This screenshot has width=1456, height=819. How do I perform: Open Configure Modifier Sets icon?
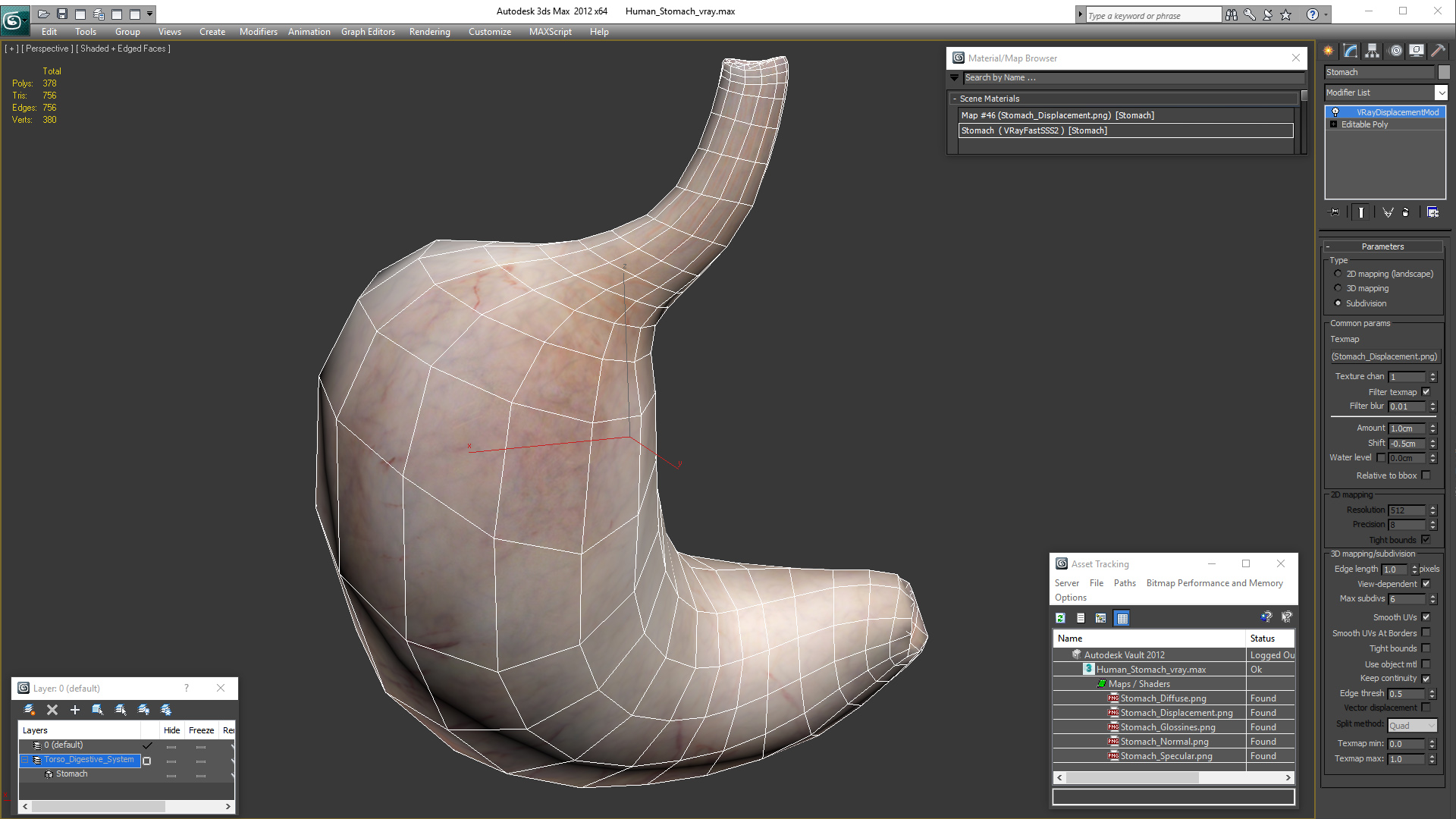[x=1432, y=212]
